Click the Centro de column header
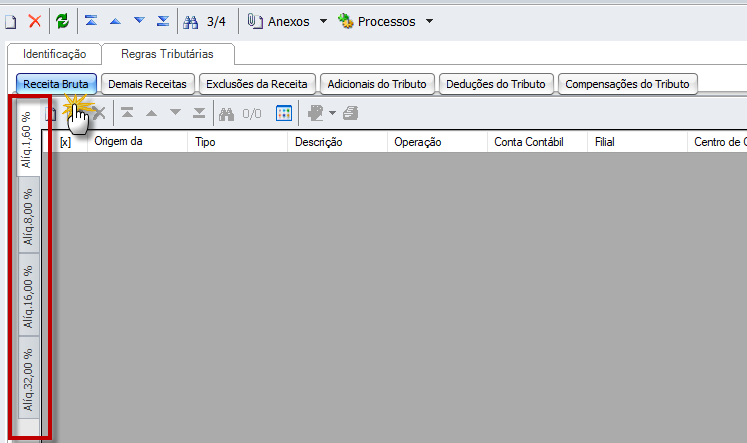 (718, 142)
